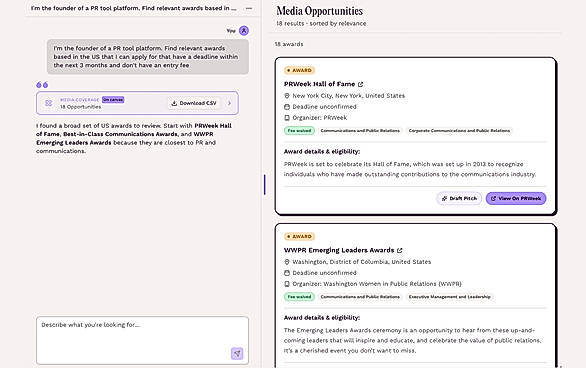This screenshot has width=586, height=368.
Task: Click View On PRWeek button
Action: [516, 198]
